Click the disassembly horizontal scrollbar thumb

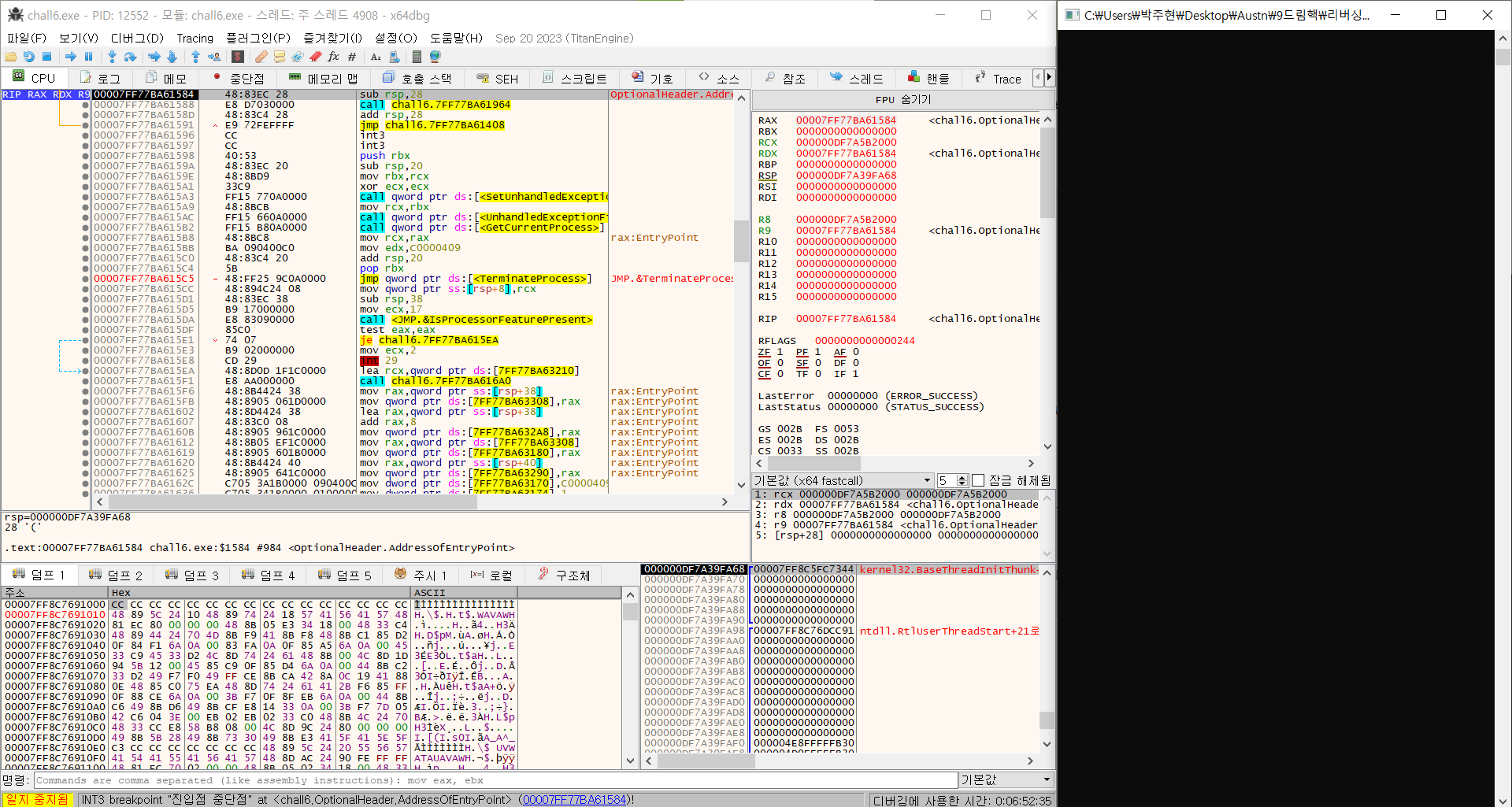pos(291,502)
